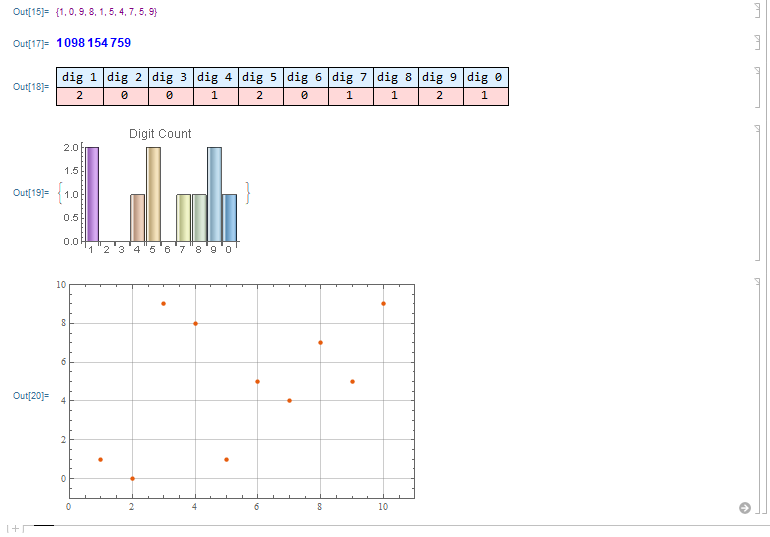
Task: Click the count value under dig 0
Action: (486, 96)
